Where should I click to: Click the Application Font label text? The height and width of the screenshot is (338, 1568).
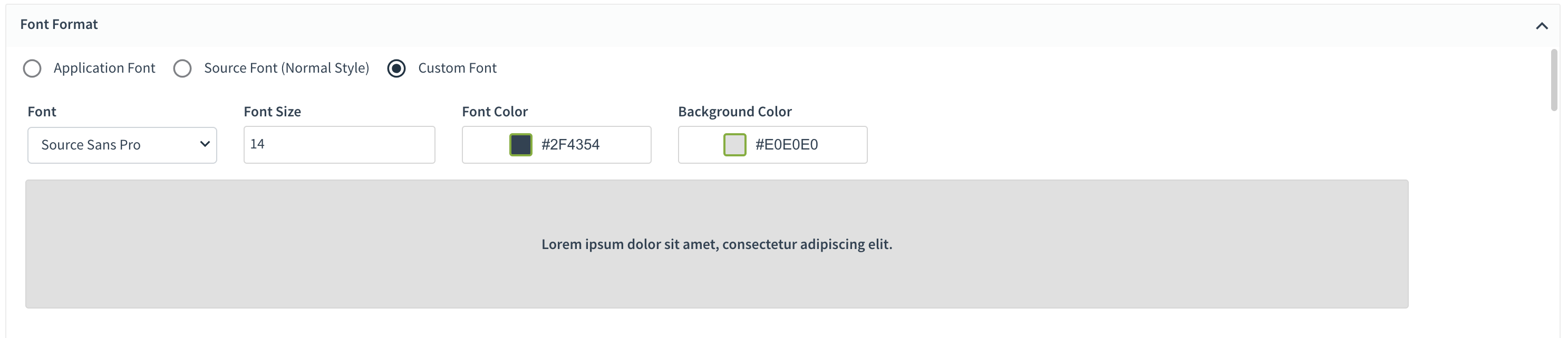104,68
